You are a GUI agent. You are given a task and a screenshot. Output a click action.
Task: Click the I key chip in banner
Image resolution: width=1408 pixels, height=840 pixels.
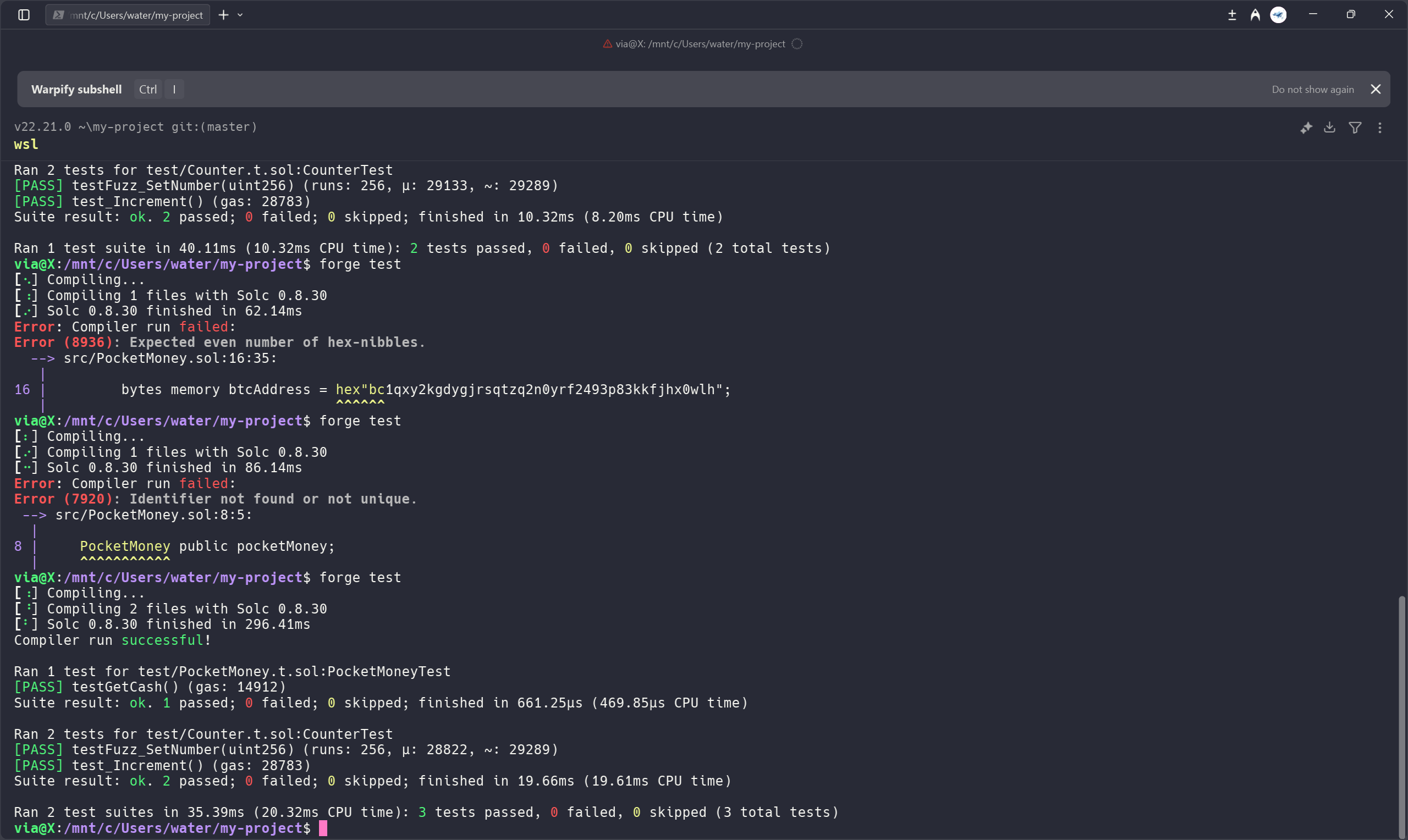[x=174, y=90]
